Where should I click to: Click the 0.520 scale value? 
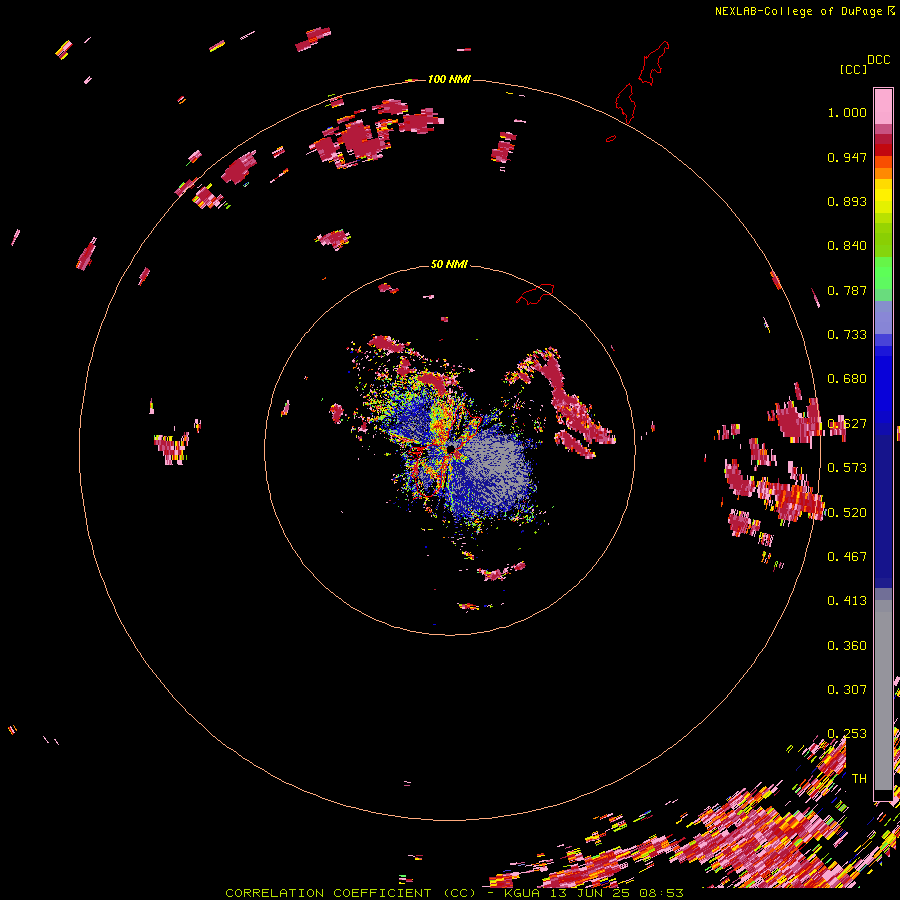coord(847,513)
